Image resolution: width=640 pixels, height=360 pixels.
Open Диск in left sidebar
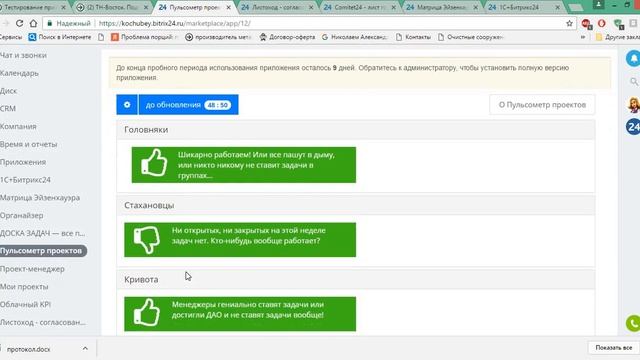pyautogui.click(x=9, y=91)
